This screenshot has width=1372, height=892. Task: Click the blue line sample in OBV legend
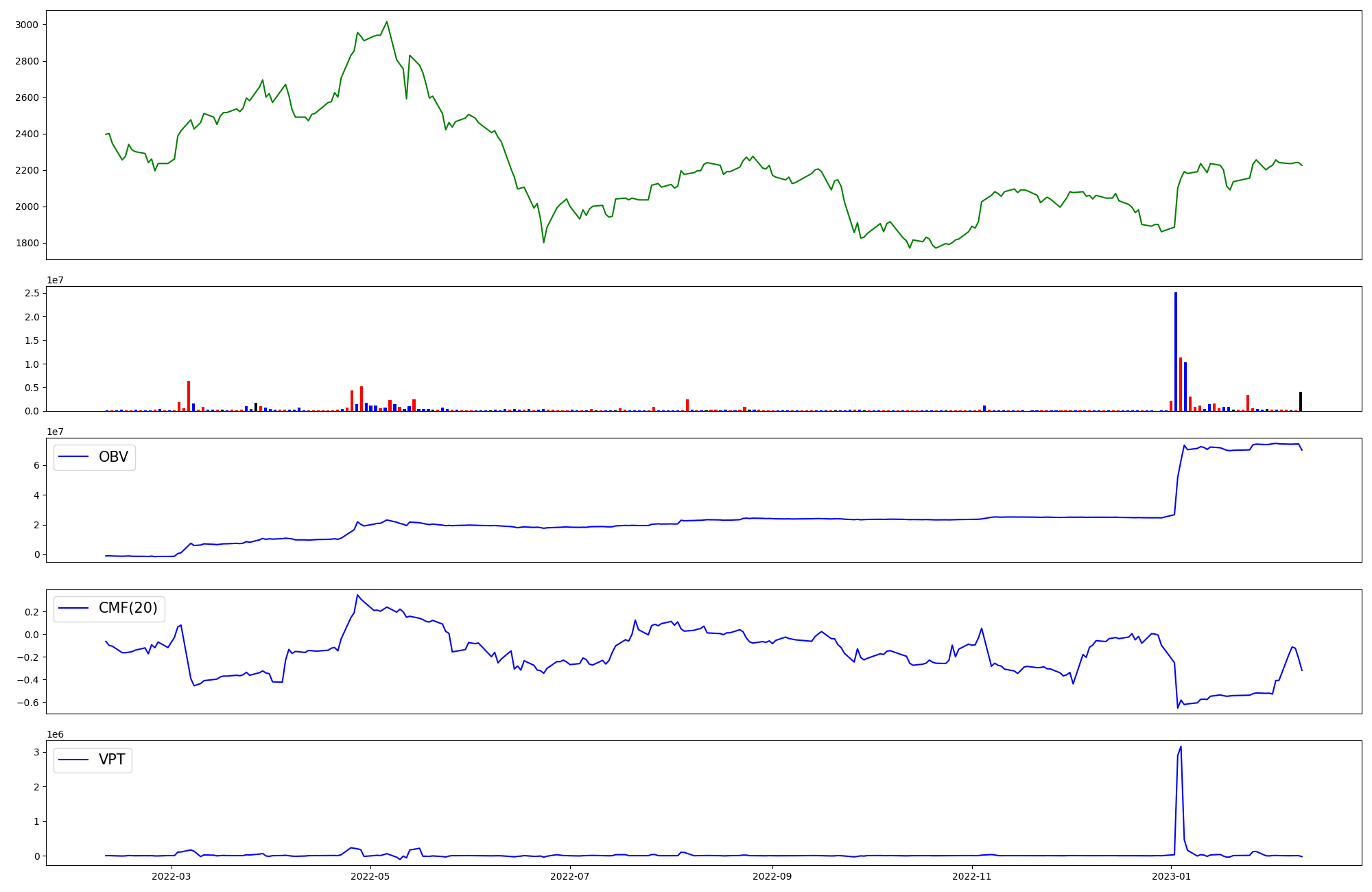(x=74, y=457)
